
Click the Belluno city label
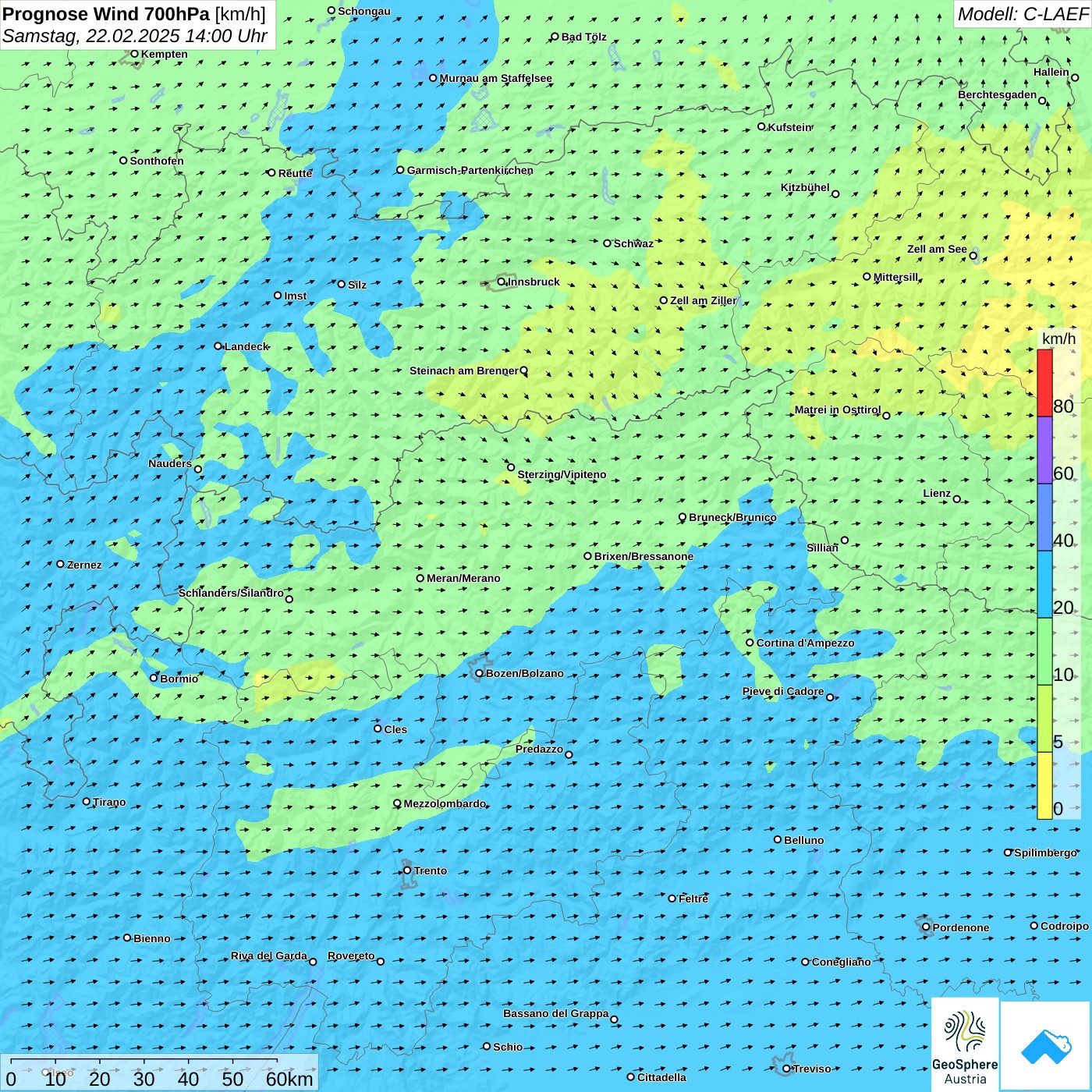(804, 840)
